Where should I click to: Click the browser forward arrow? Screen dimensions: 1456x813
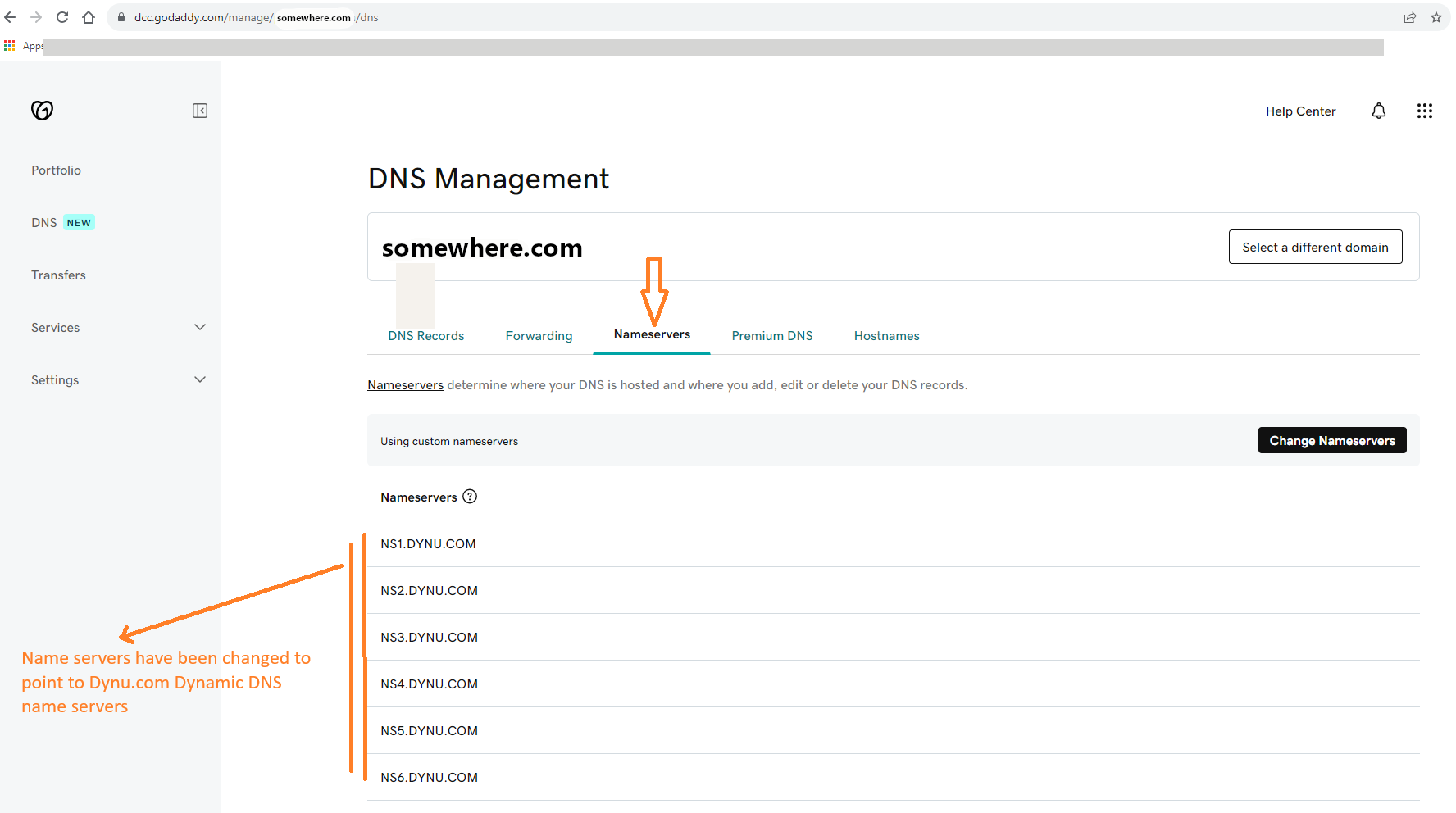35,17
